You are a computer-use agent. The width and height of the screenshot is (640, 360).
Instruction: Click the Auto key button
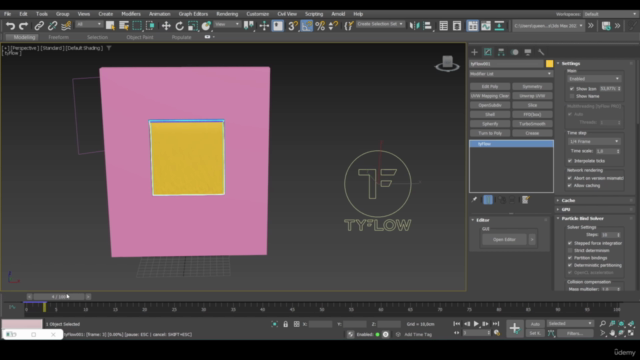[535, 324]
